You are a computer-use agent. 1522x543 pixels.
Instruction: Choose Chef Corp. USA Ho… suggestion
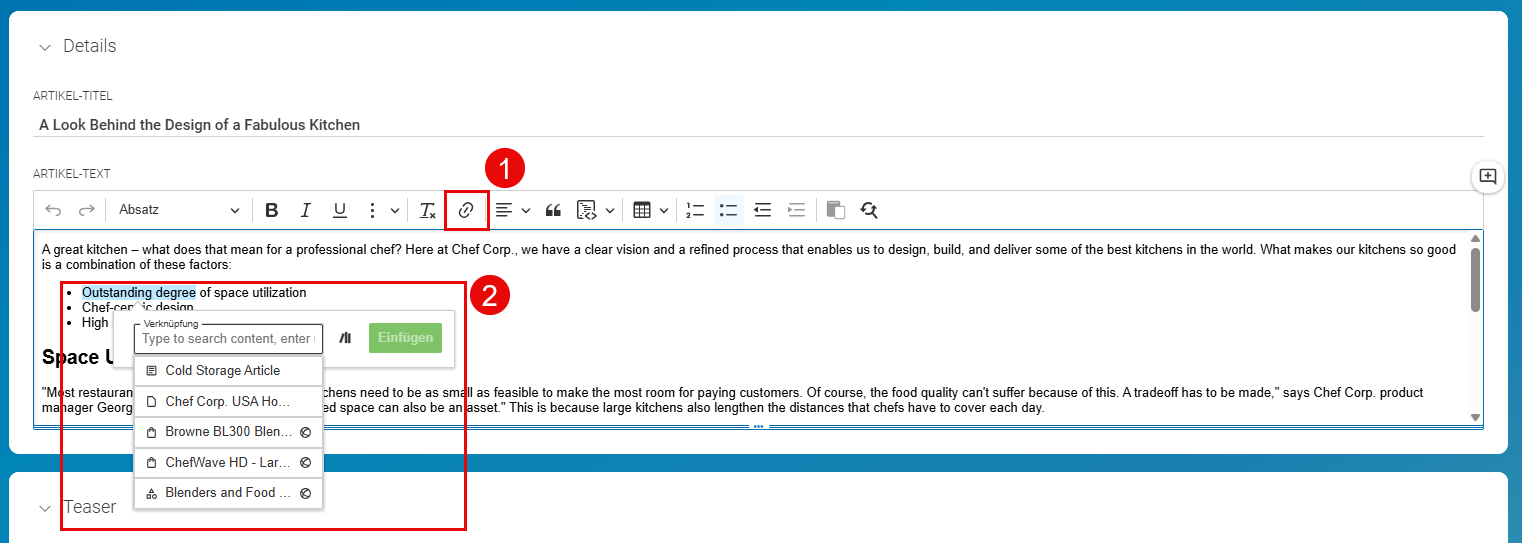pyautogui.click(x=228, y=401)
